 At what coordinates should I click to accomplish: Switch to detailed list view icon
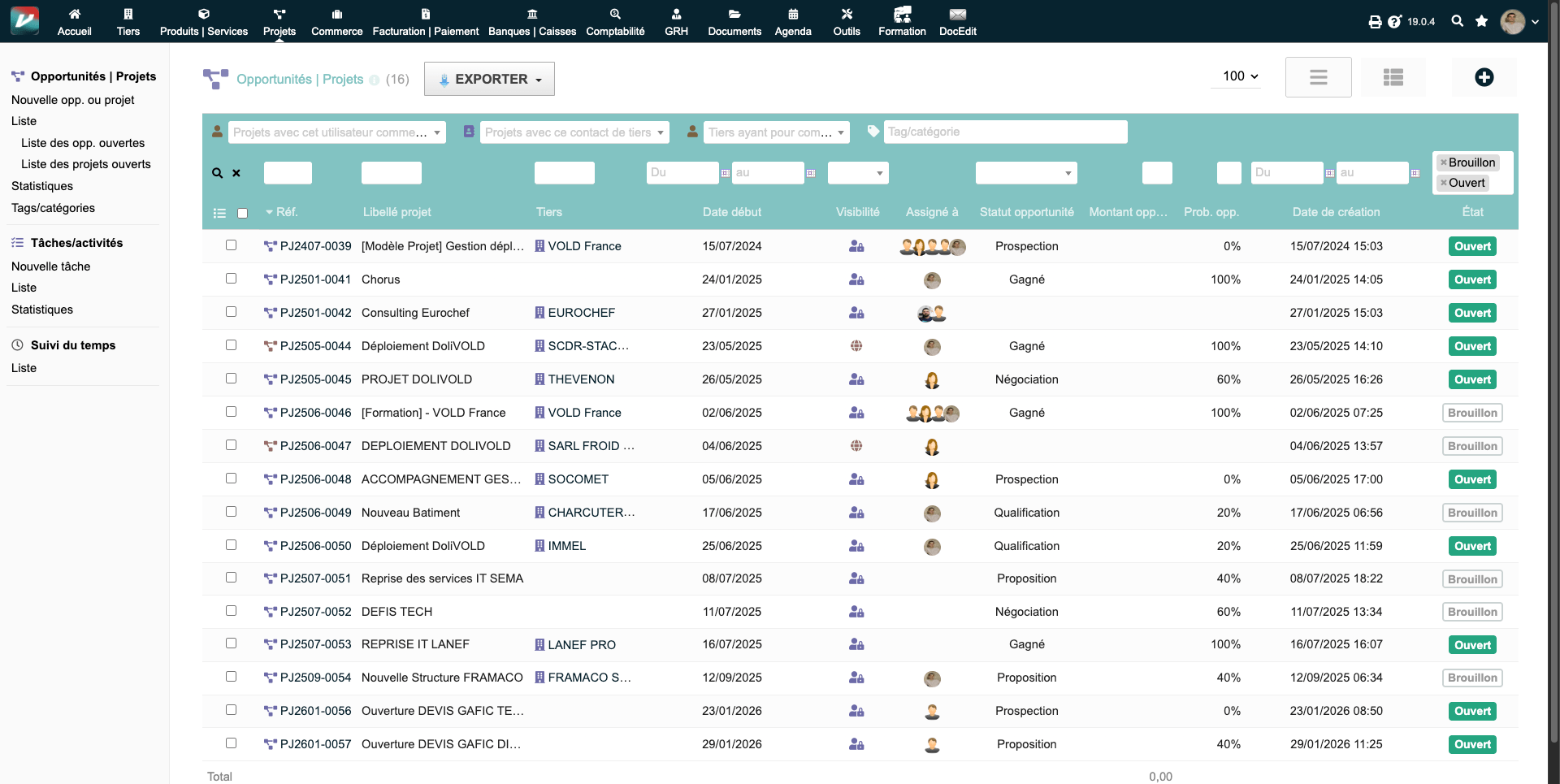click(1393, 77)
